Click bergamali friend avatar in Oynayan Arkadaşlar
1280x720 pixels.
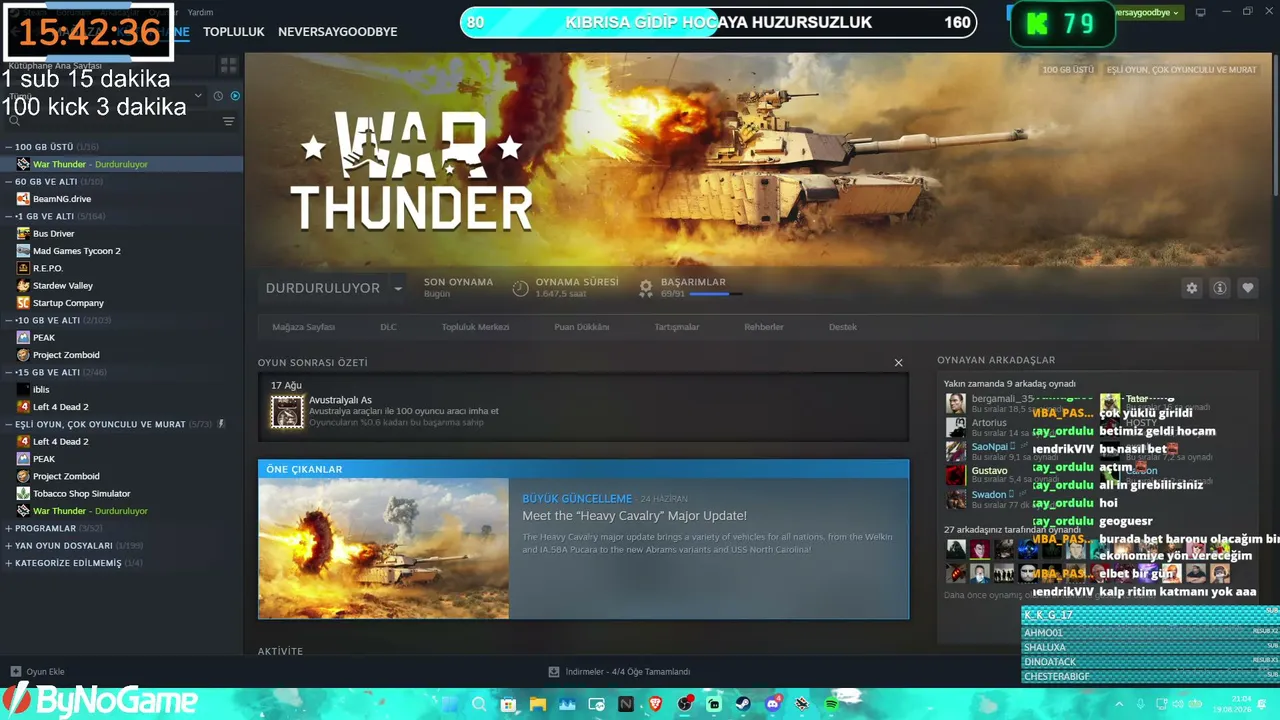point(956,403)
